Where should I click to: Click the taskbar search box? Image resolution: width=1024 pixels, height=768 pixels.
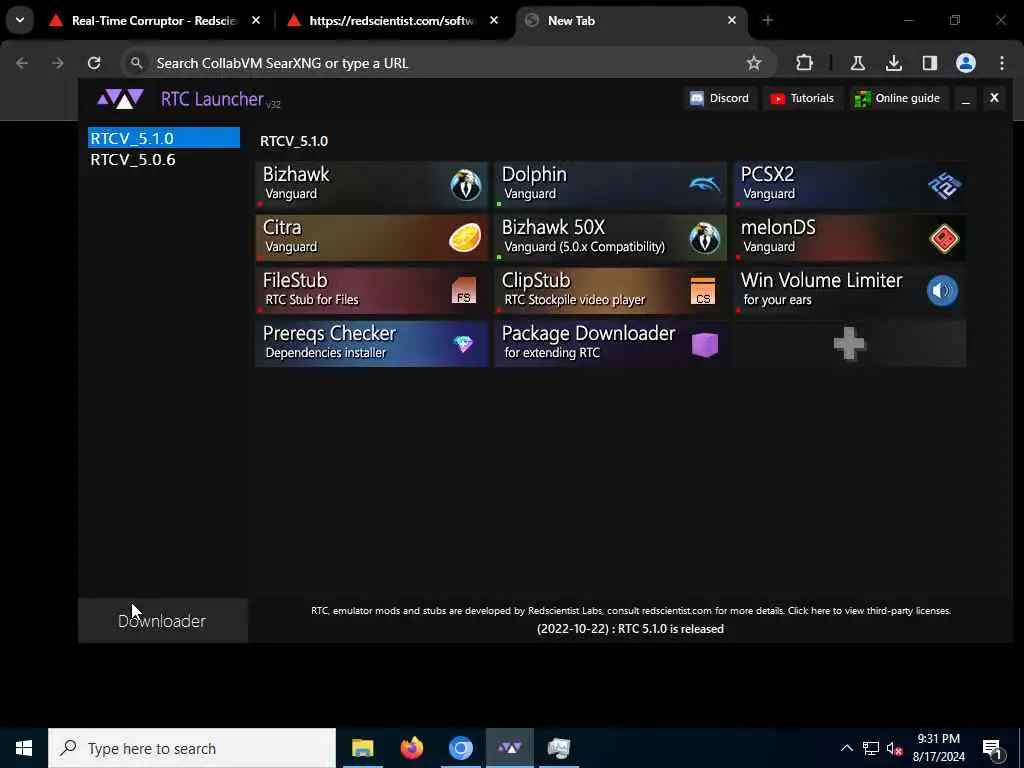point(192,748)
